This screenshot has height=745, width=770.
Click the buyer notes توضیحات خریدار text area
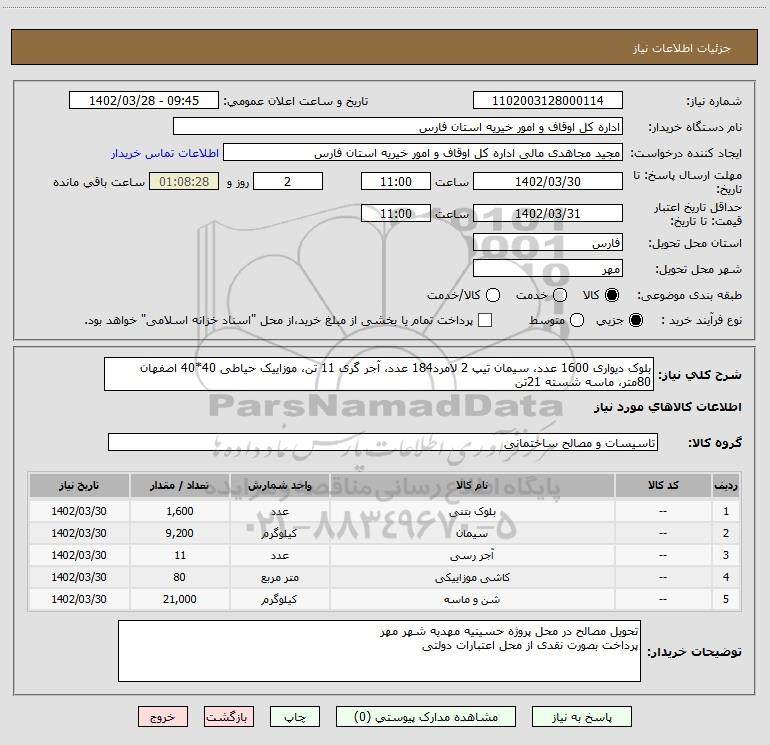pos(379,651)
